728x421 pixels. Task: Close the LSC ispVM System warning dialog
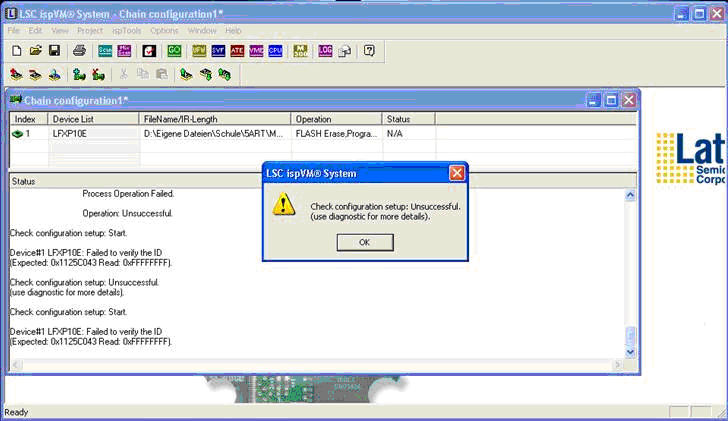[457, 173]
